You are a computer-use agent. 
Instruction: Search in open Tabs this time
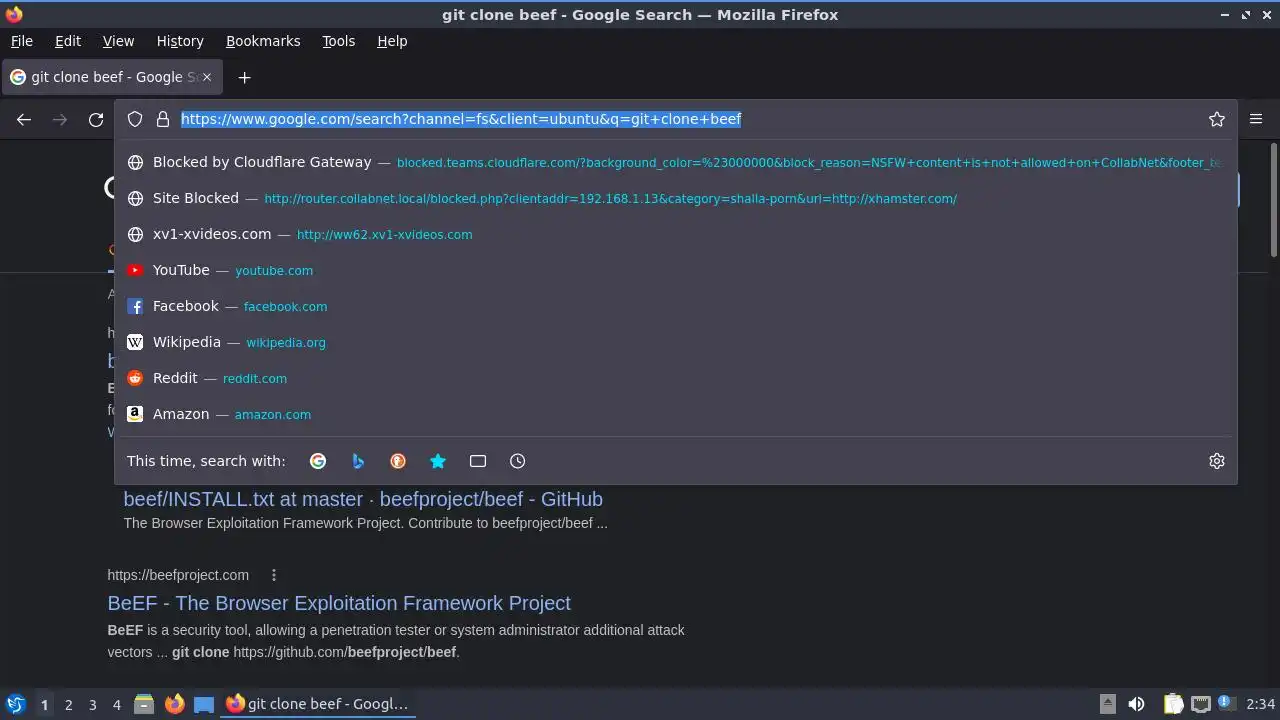478,461
